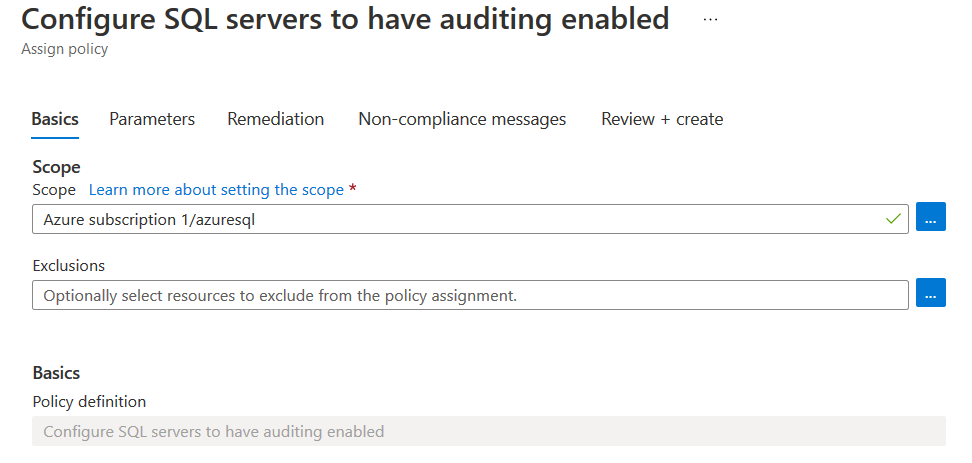Screen dimensions: 972x463
Task: Open the Review + create tab
Action: [661, 119]
